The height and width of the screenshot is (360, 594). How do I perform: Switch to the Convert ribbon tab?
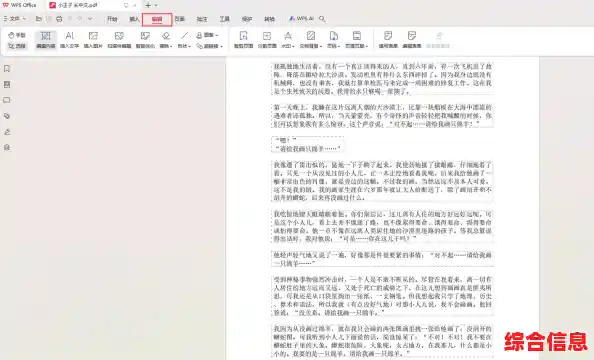pyautogui.click(x=269, y=19)
